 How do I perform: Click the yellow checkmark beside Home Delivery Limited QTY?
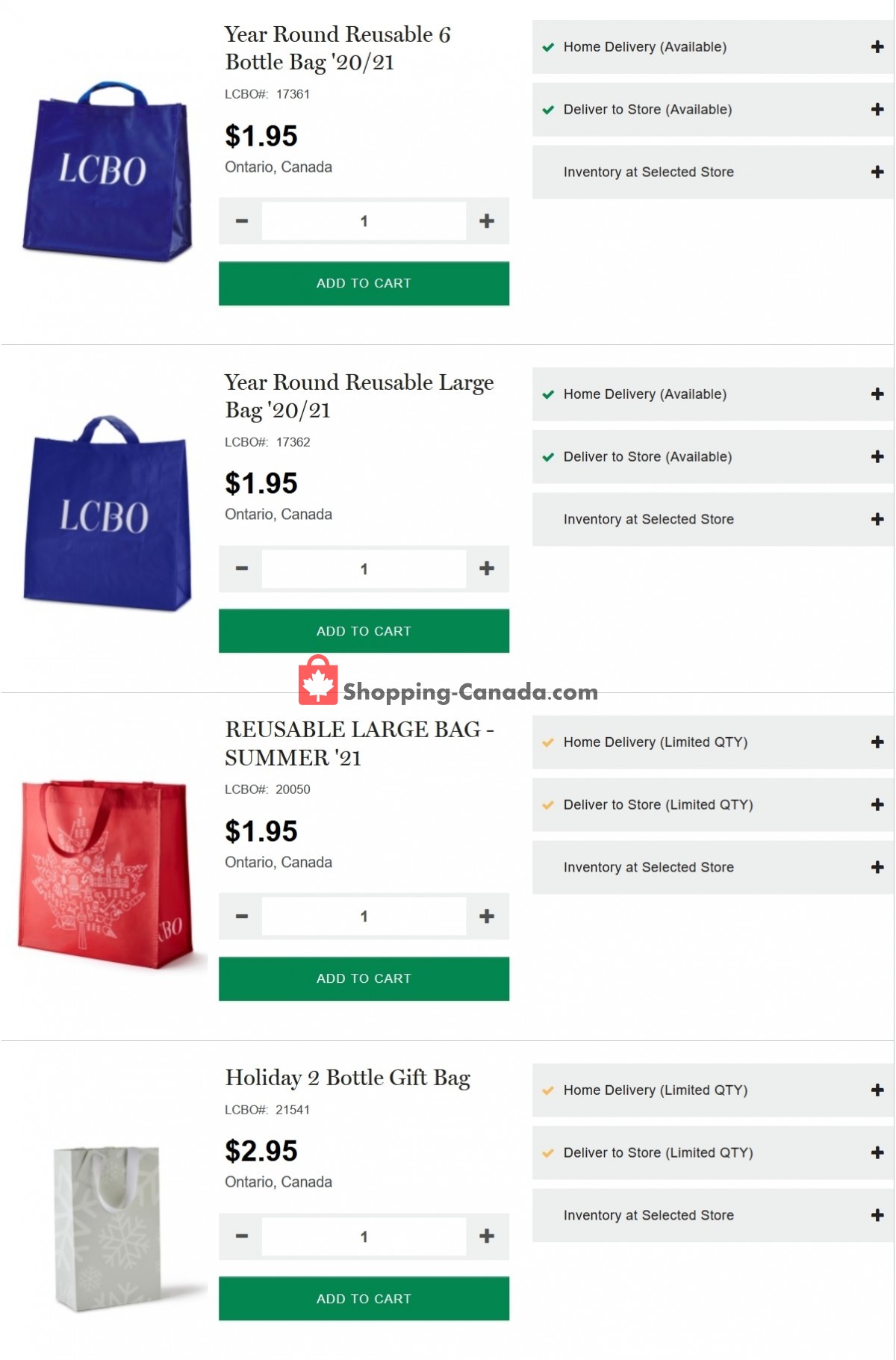548,742
